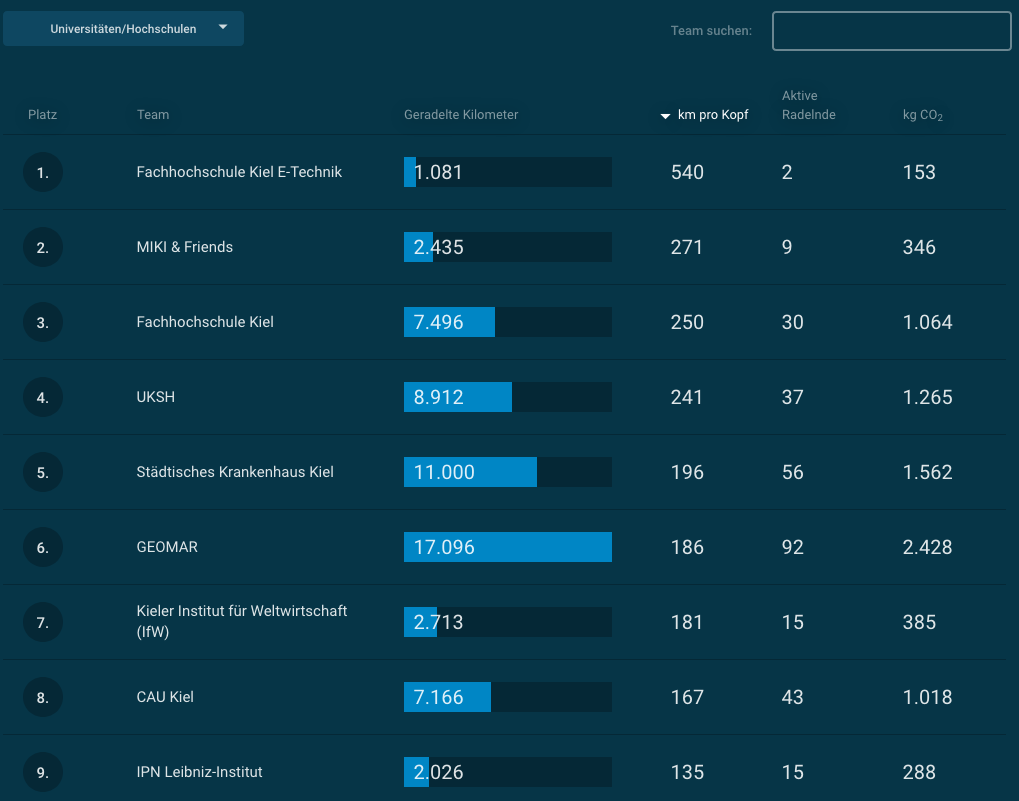1019x801 pixels.
Task: Click the Platz column header
Action: click(43, 115)
